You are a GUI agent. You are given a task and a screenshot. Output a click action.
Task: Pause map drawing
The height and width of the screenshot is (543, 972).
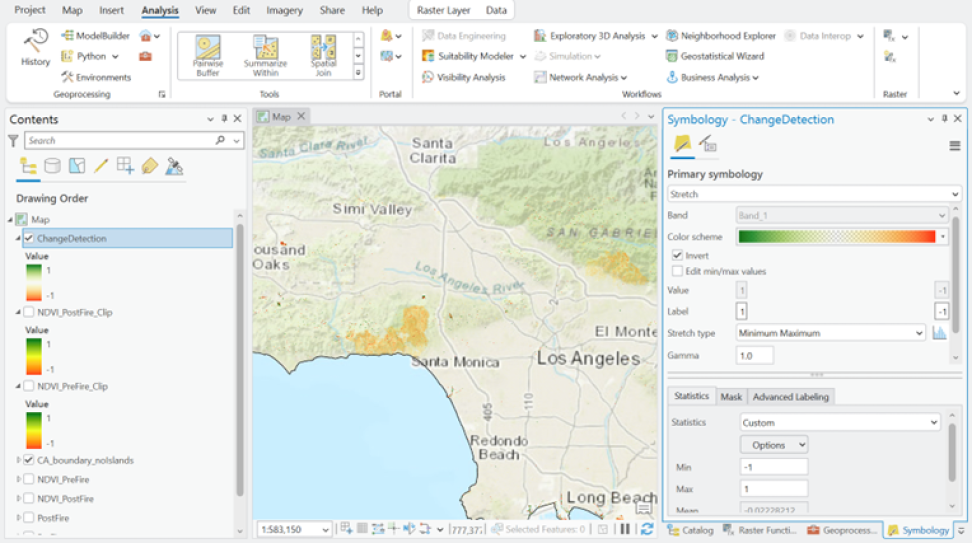pyautogui.click(x=625, y=529)
